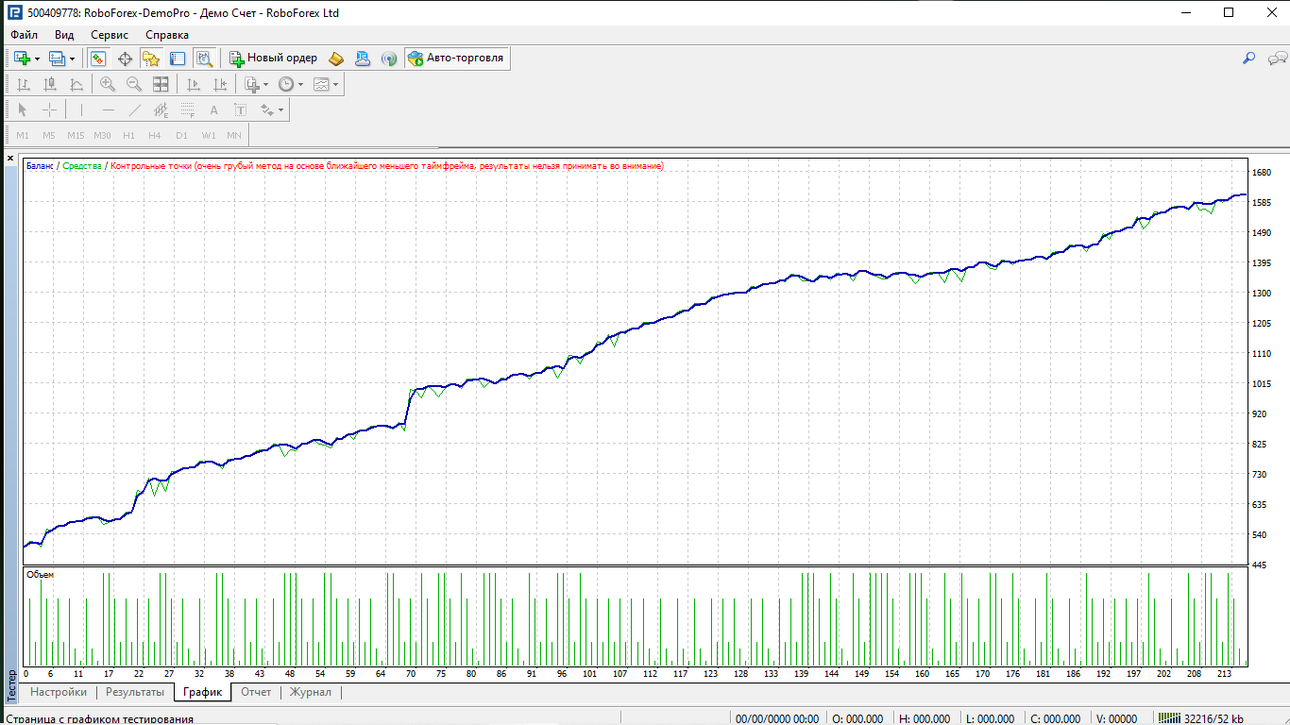
Task: Zoom out with the magnifier minus icon
Action: click(x=133, y=85)
